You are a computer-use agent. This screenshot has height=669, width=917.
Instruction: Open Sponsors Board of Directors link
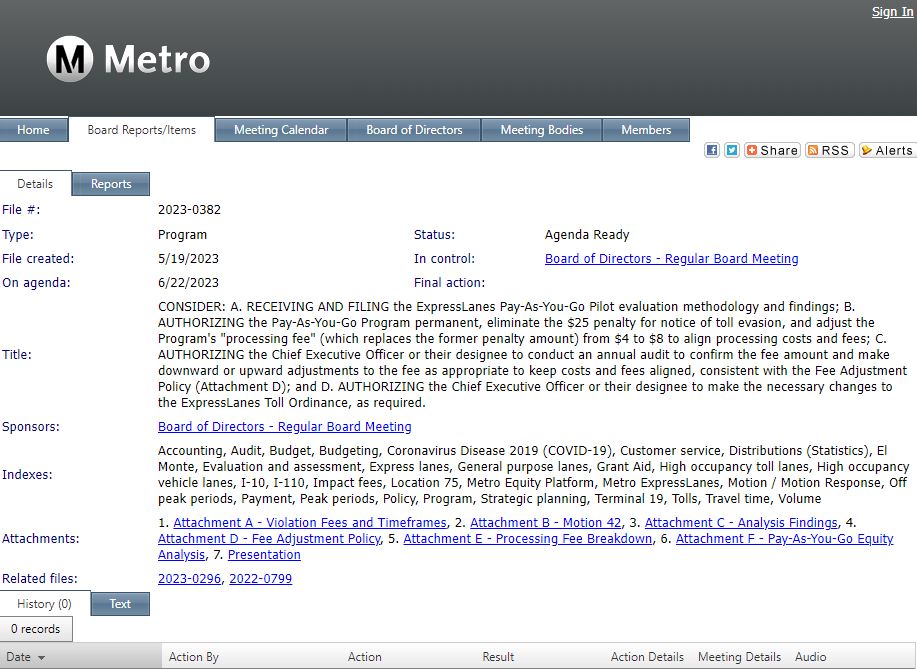(x=284, y=426)
